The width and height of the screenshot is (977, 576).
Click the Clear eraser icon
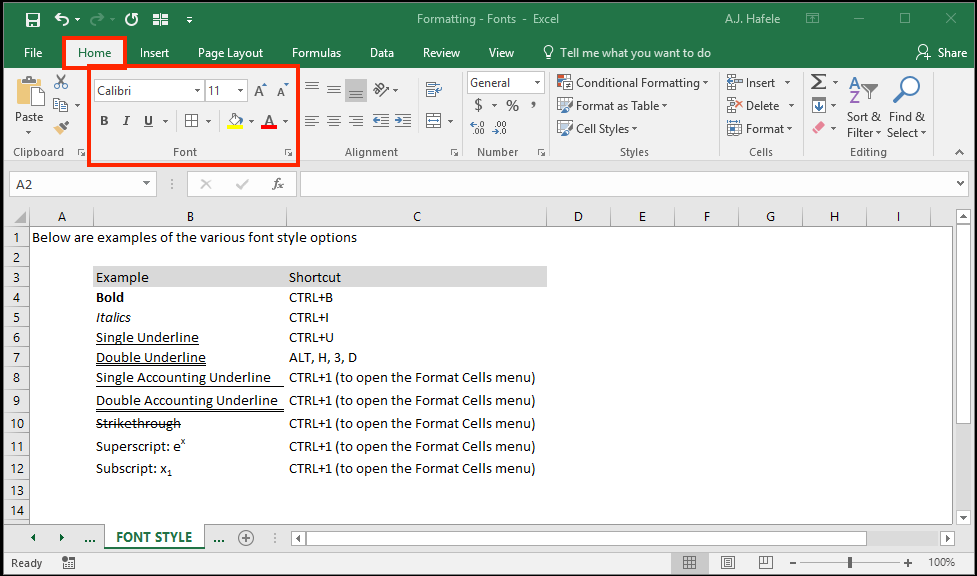tap(819, 128)
